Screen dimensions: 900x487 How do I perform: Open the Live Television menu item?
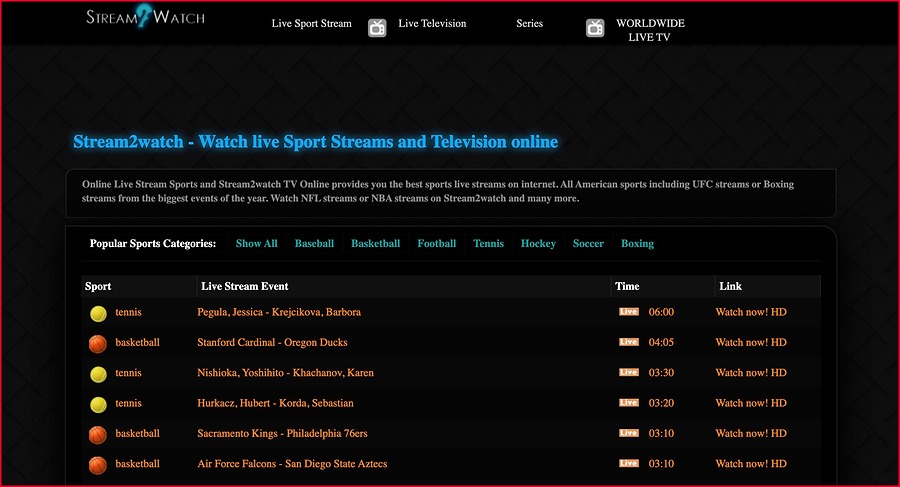tap(432, 24)
